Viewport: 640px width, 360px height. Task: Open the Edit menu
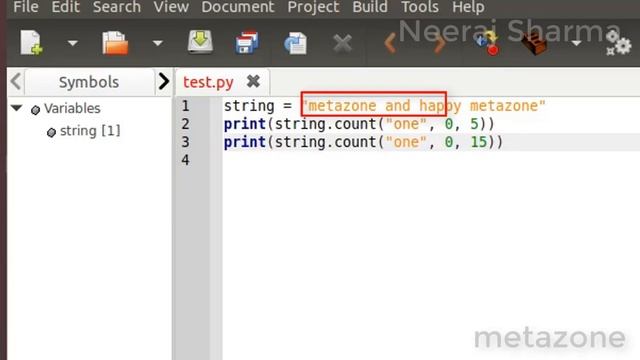coord(65,7)
